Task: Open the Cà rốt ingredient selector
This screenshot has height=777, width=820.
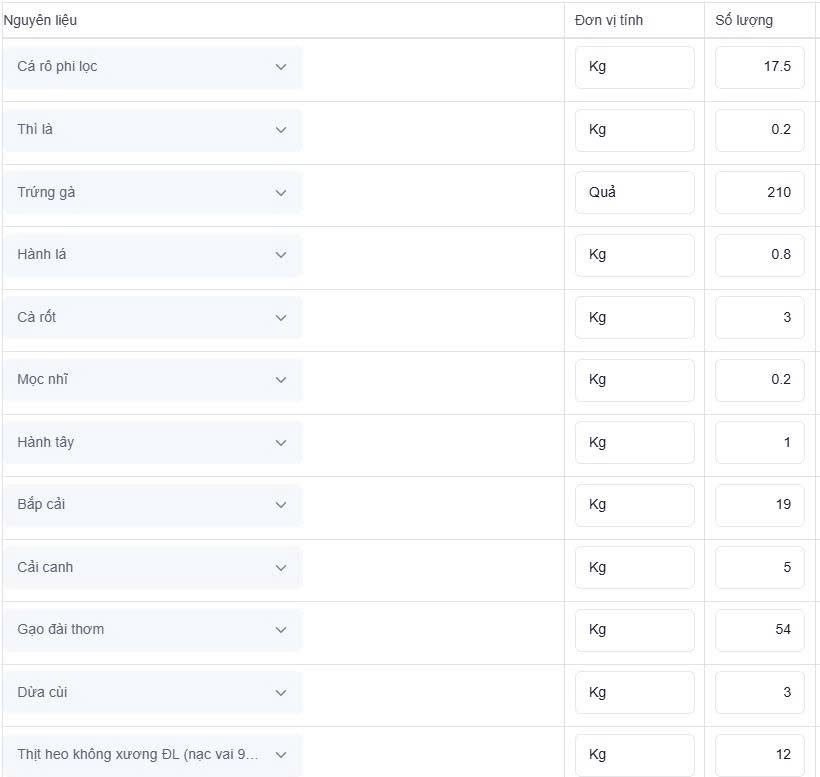Action: [153, 317]
